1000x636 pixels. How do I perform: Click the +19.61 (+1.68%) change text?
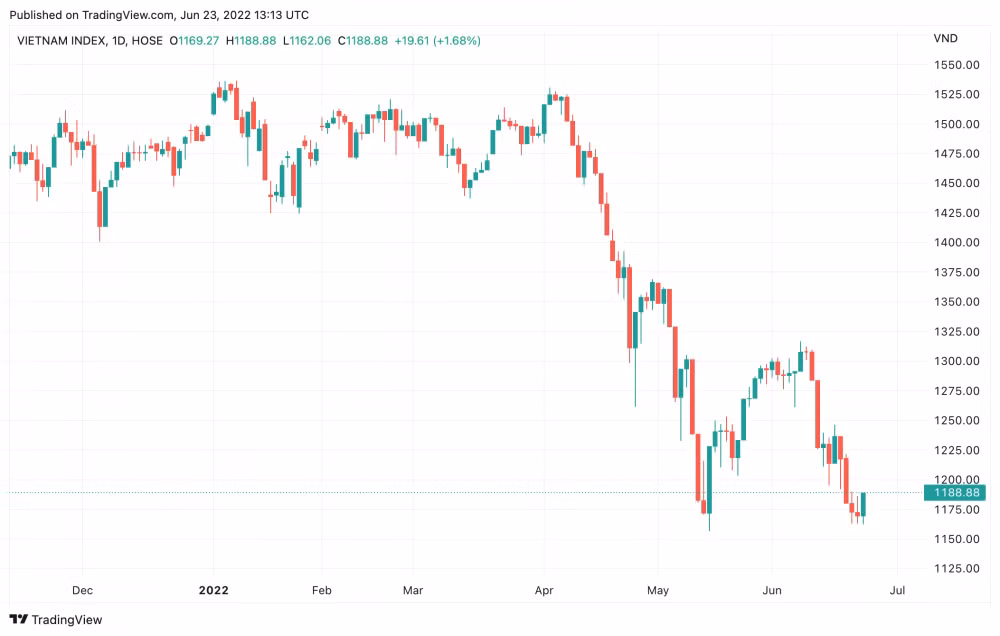pyautogui.click(x=438, y=41)
